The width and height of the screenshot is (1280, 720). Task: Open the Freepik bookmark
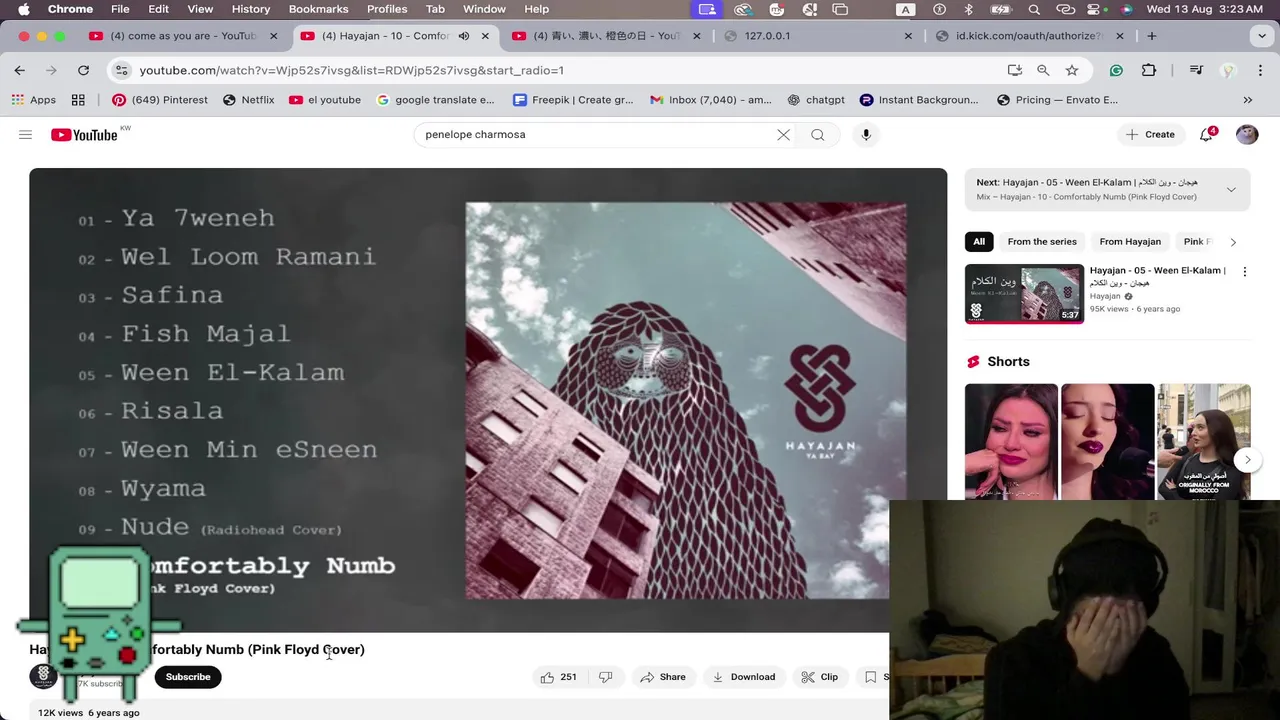tap(573, 100)
